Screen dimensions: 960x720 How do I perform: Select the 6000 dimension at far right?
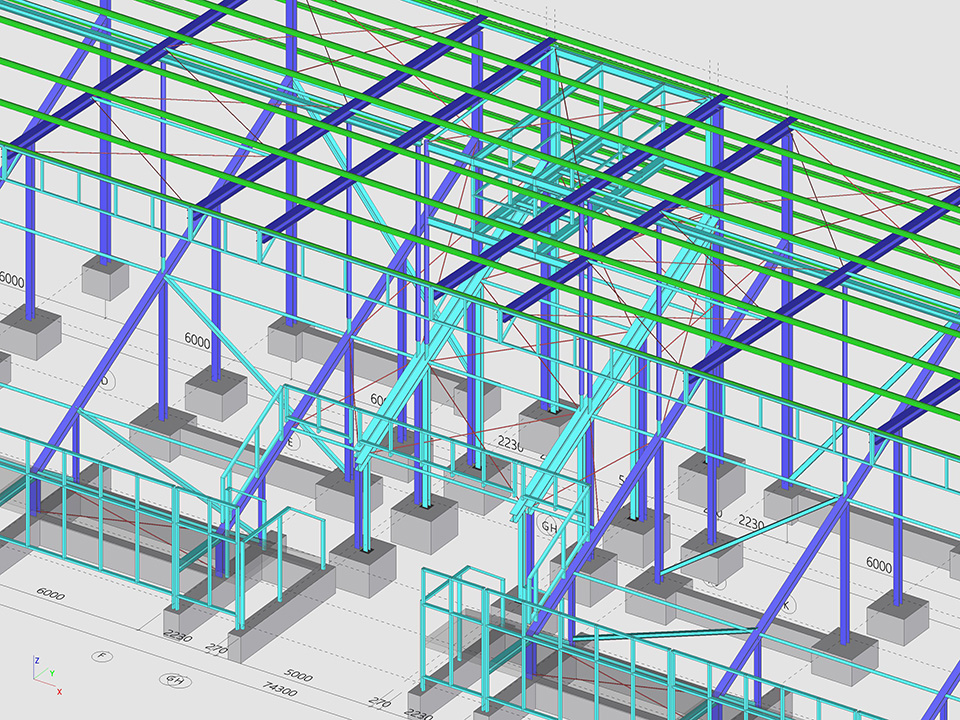[x=878, y=566]
